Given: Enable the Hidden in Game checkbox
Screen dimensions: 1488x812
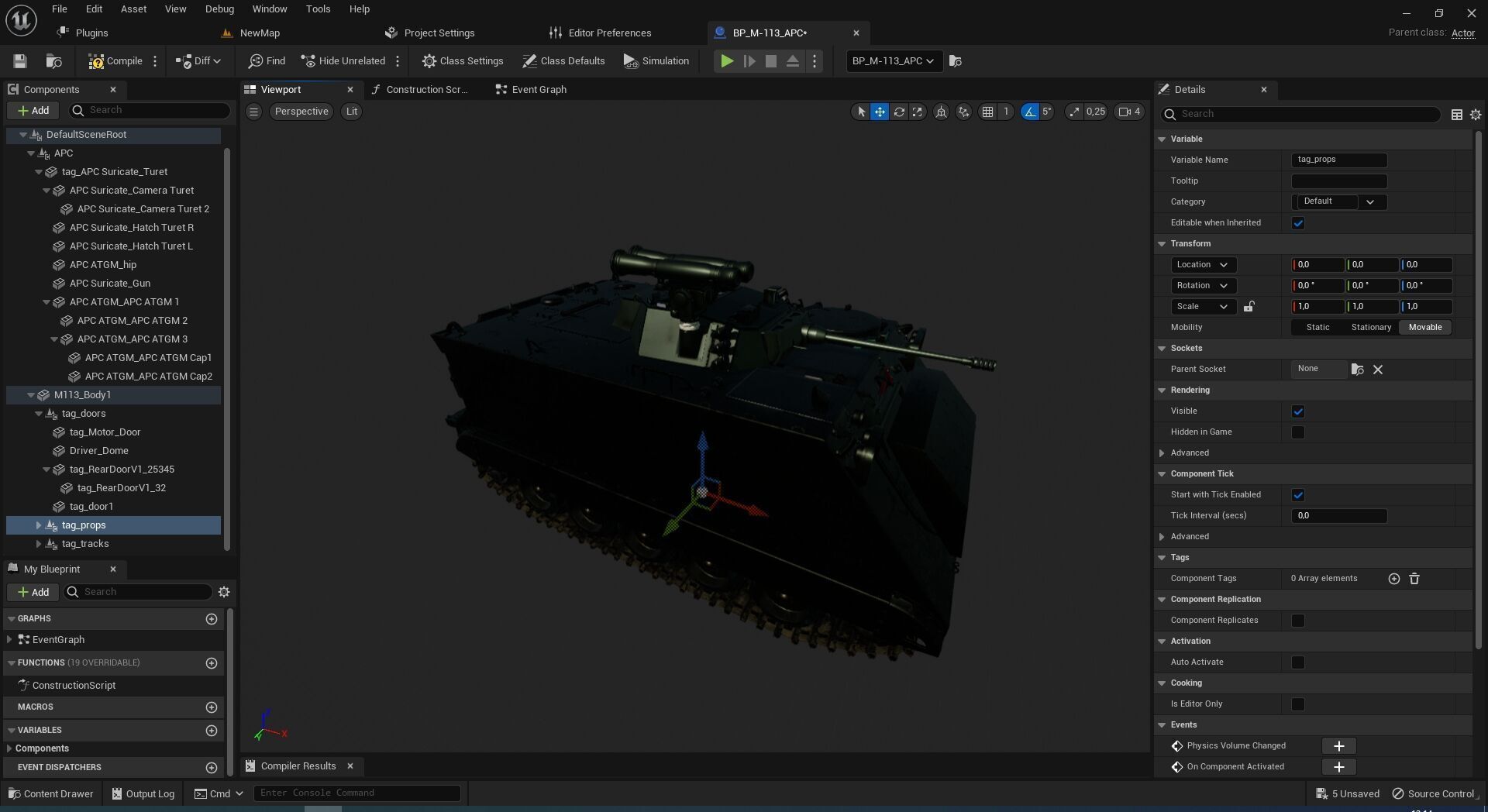Looking at the screenshot, I should pyautogui.click(x=1298, y=432).
